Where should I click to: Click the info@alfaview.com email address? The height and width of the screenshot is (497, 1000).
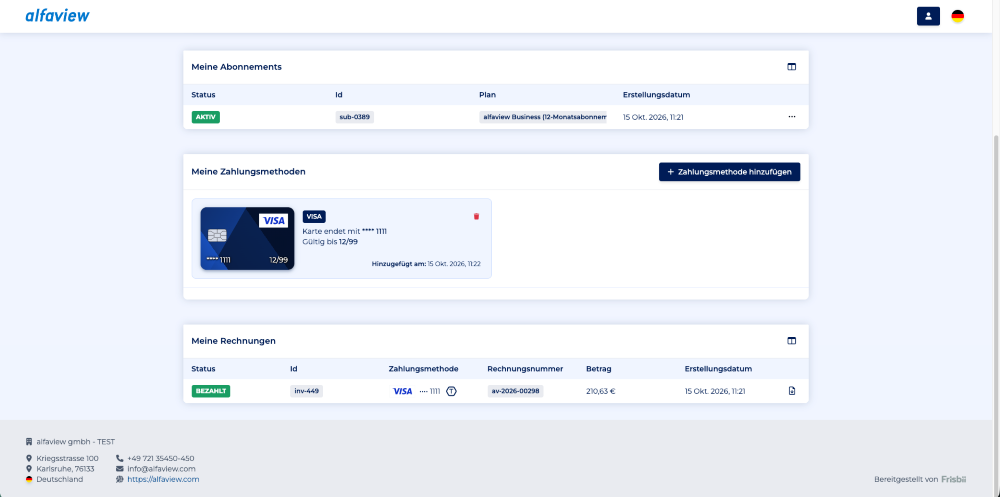click(161, 469)
